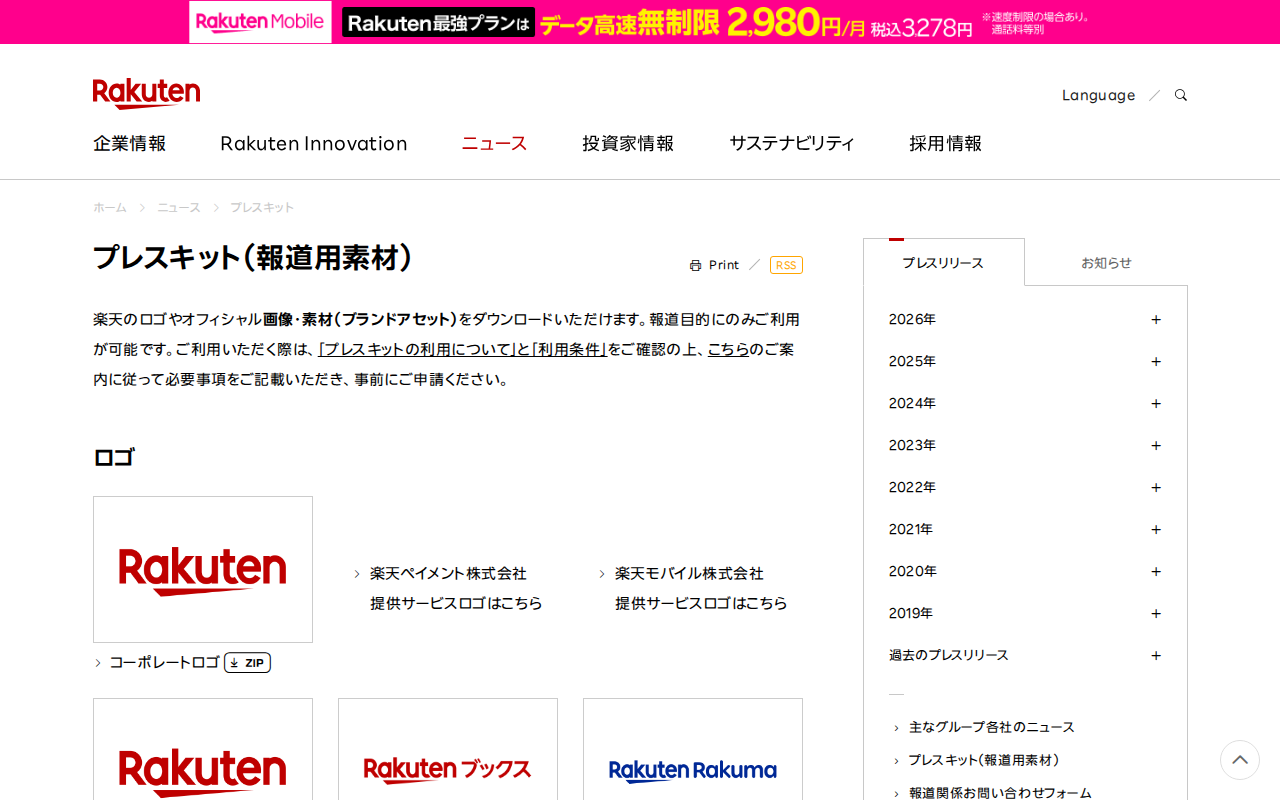Open 報道関係お問い合わせフォーム
This screenshot has height=800, width=1280.
[x=1000, y=791]
